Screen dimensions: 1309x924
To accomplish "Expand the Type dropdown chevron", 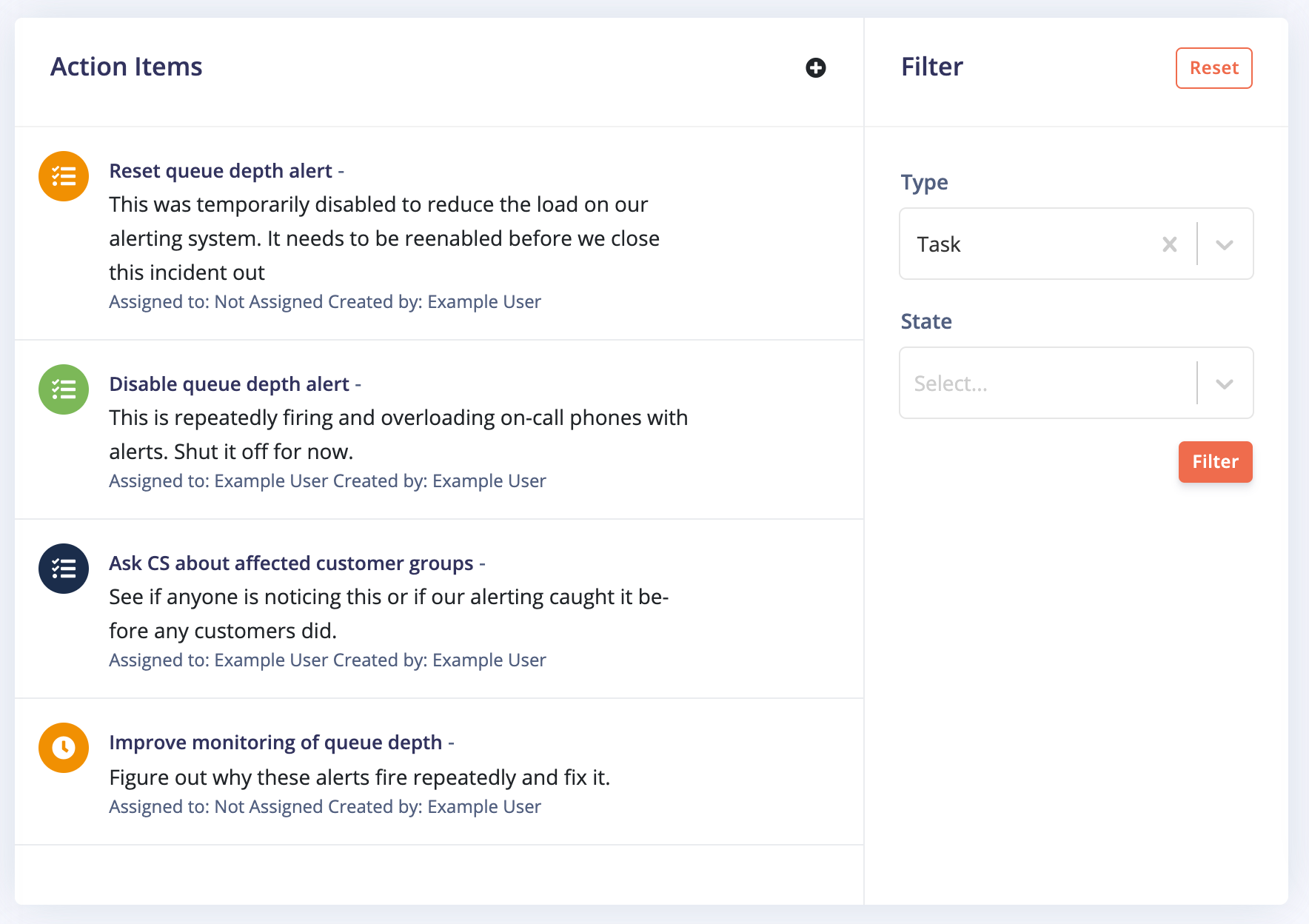I will pos(1225,244).
